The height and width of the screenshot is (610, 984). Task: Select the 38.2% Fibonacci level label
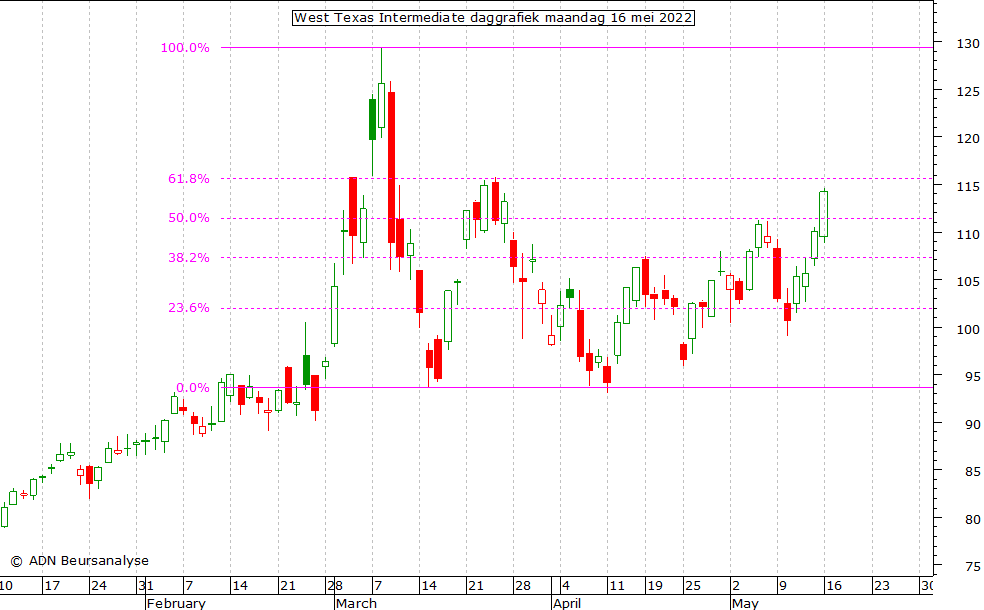[188, 257]
